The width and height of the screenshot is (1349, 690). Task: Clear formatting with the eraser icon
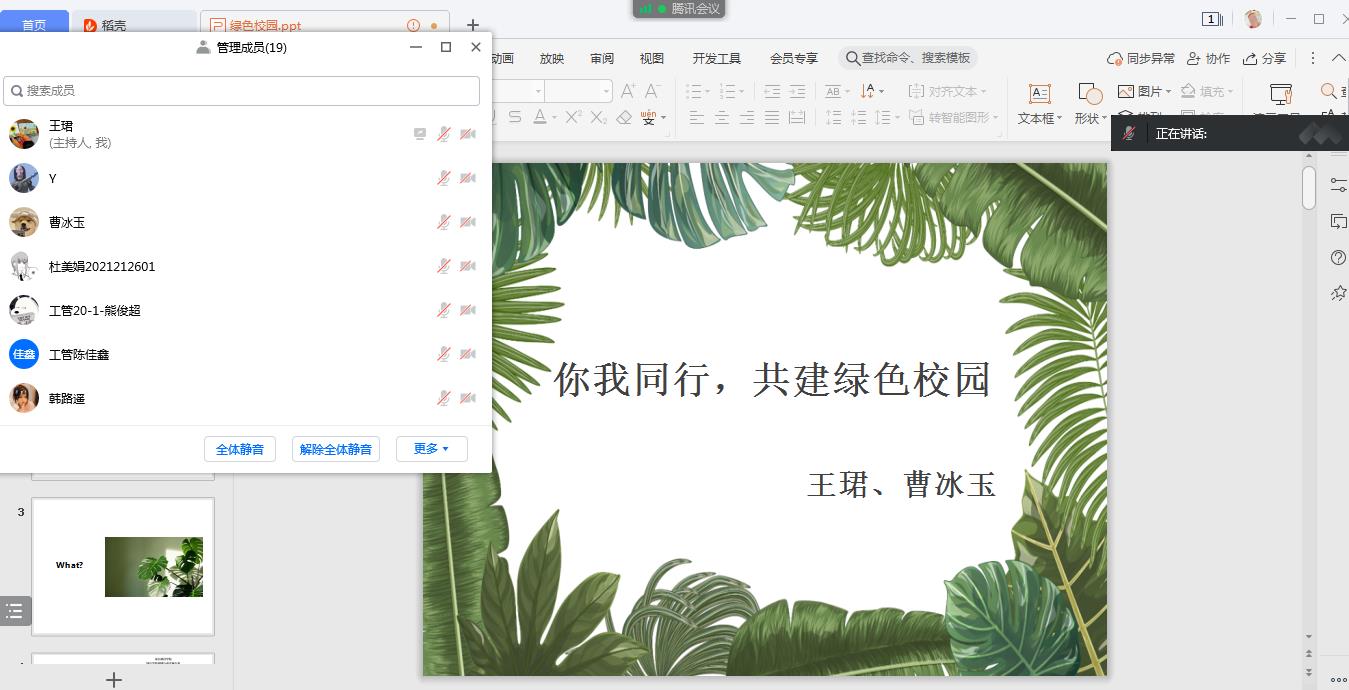[624, 117]
